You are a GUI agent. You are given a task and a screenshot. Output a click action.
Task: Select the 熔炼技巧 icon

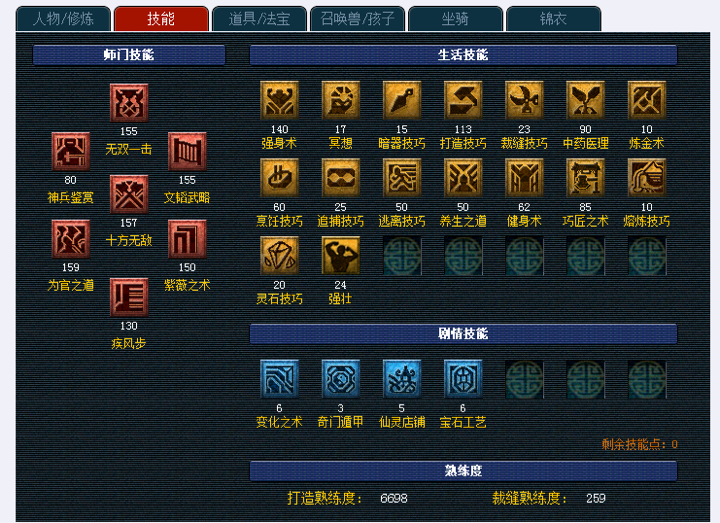(x=647, y=178)
